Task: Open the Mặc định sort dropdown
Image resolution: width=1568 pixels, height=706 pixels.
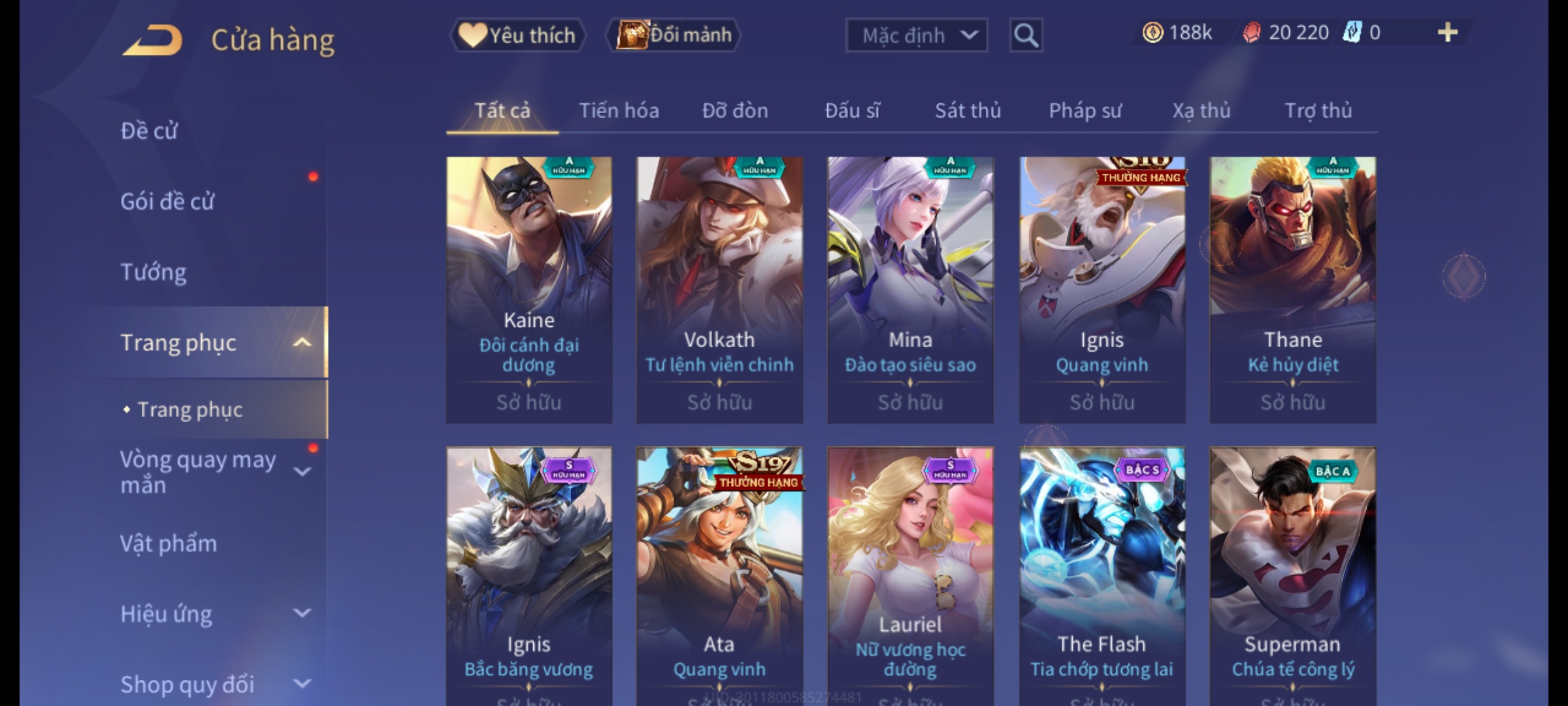Action: coord(916,35)
